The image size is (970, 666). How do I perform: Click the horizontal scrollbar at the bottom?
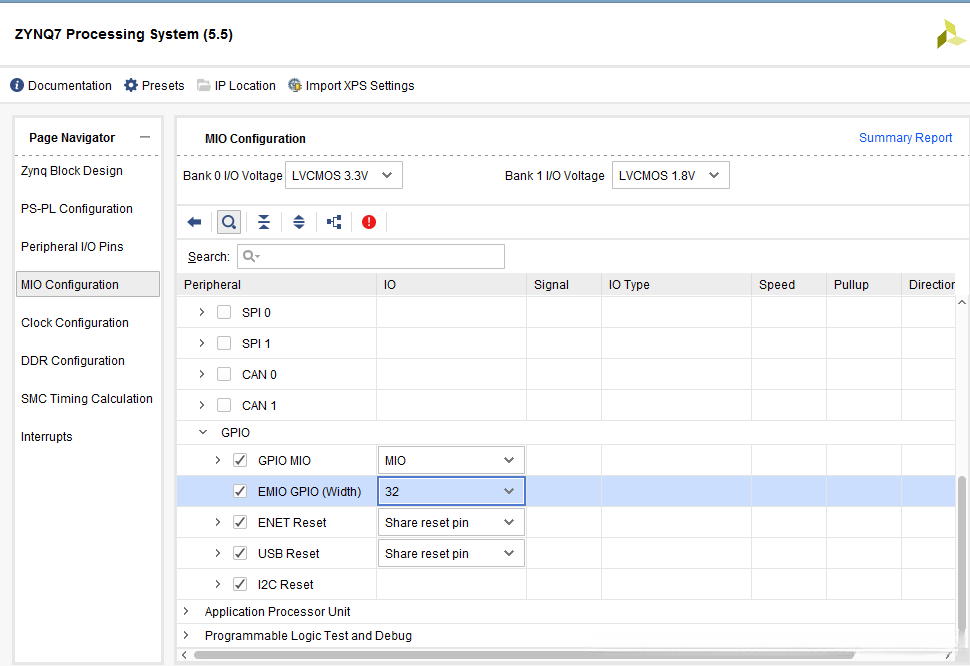tap(560, 655)
